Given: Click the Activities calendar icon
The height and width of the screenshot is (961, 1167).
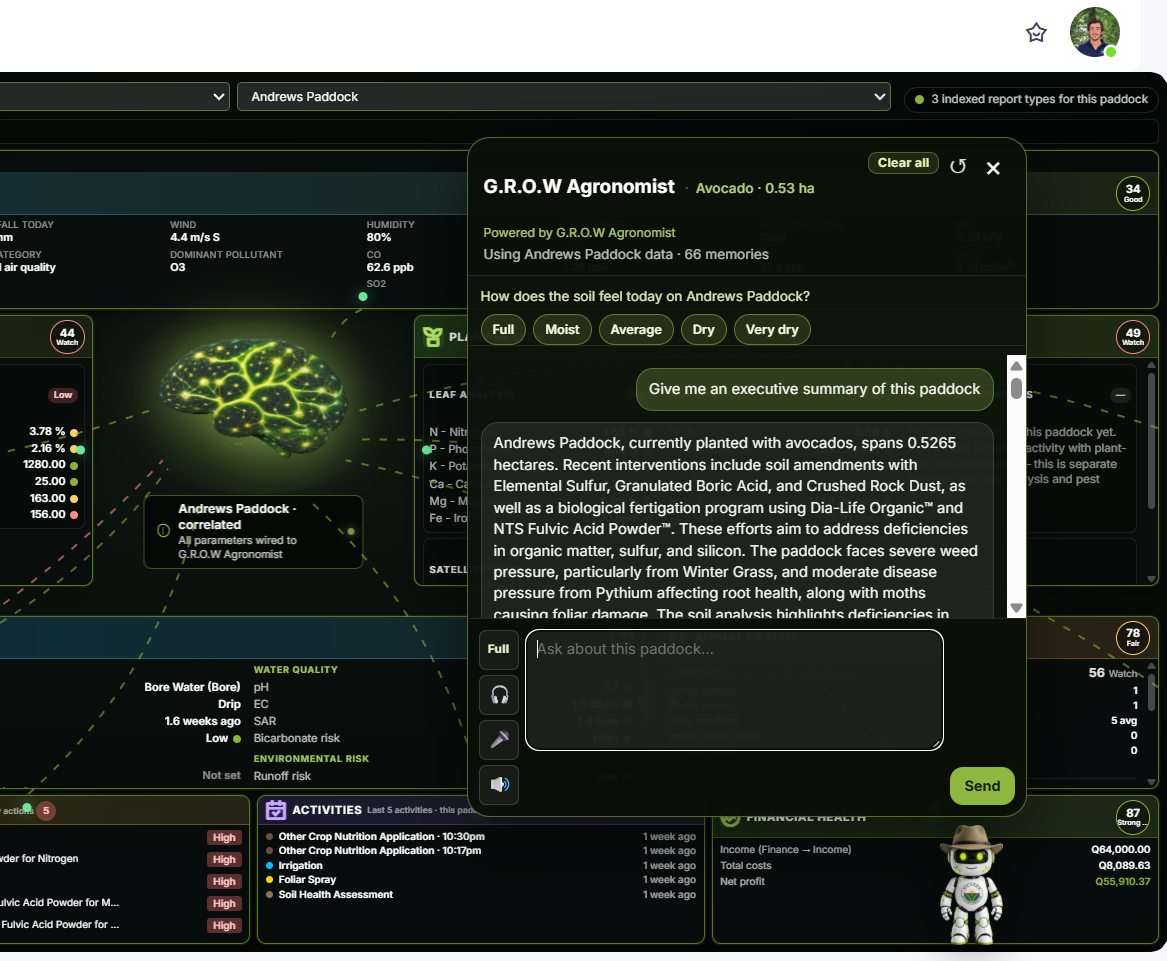Looking at the screenshot, I should pyautogui.click(x=275, y=810).
